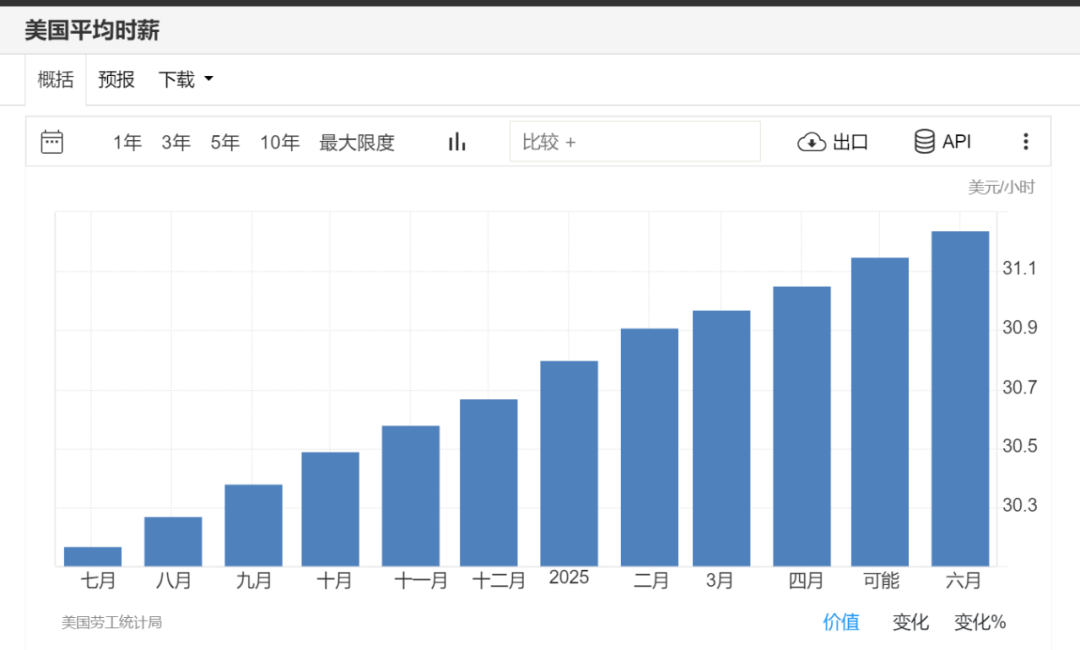Viewport: 1080px width, 650px height.
Task: Select the 概括 tab
Action: point(55,80)
